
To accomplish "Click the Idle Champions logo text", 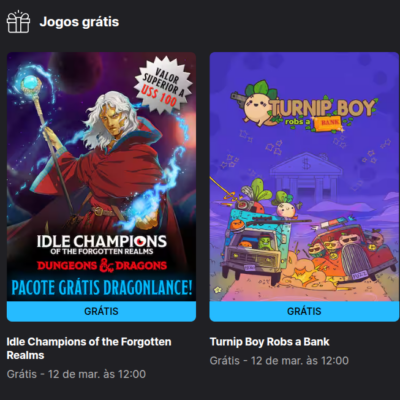I will coord(102,245).
